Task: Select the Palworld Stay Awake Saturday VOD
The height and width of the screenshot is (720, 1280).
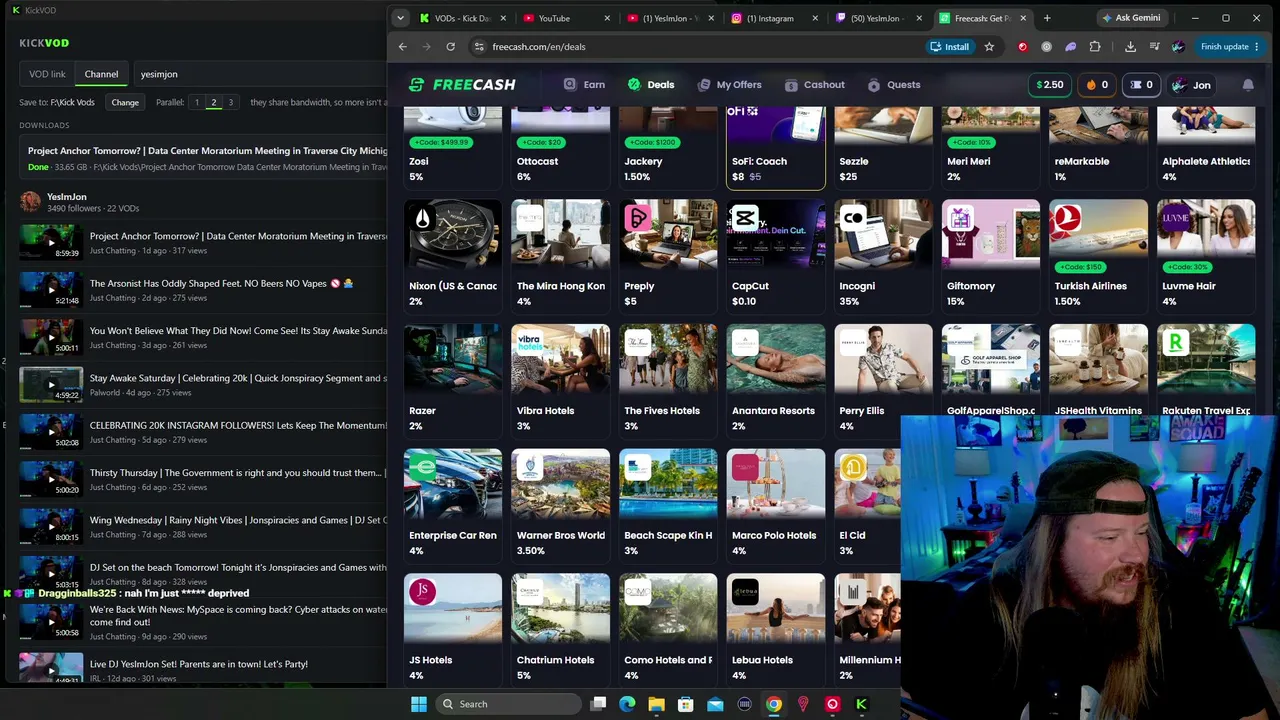Action: [x=203, y=385]
